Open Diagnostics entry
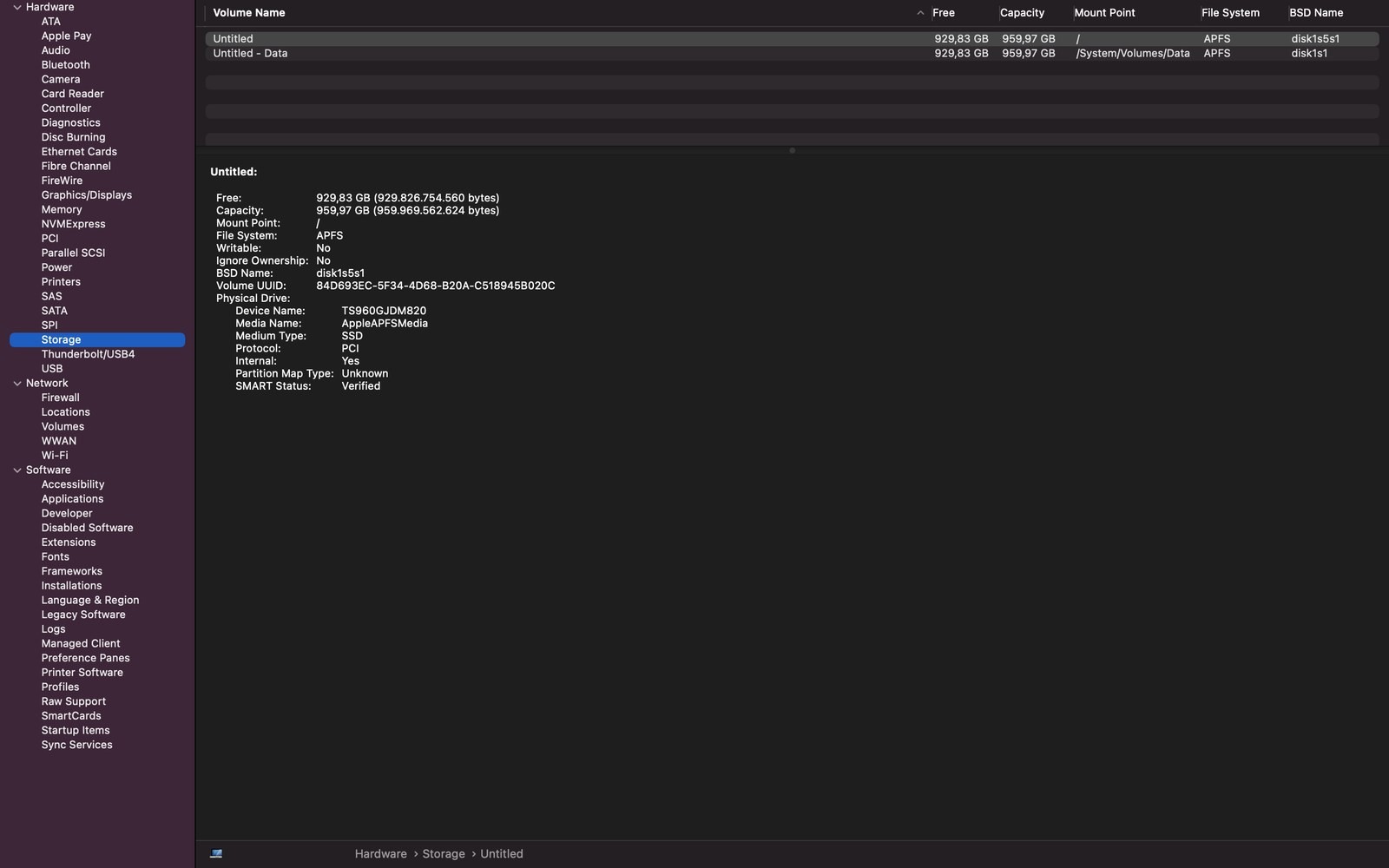The height and width of the screenshot is (868, 1389). pos(70,122)
